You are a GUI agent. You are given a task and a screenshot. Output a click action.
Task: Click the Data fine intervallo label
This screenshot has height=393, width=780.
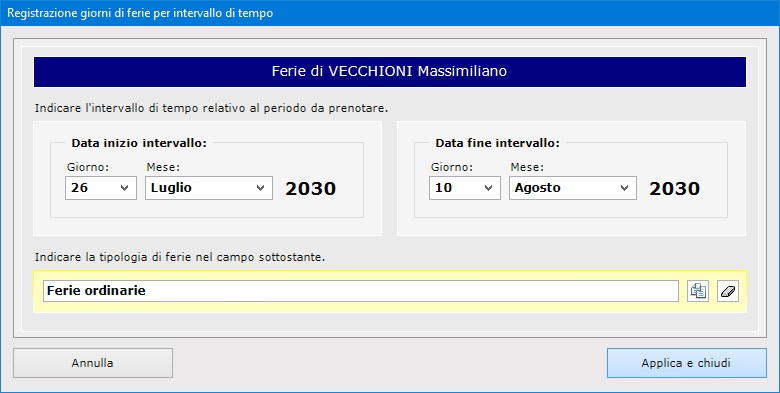point(497,143)
